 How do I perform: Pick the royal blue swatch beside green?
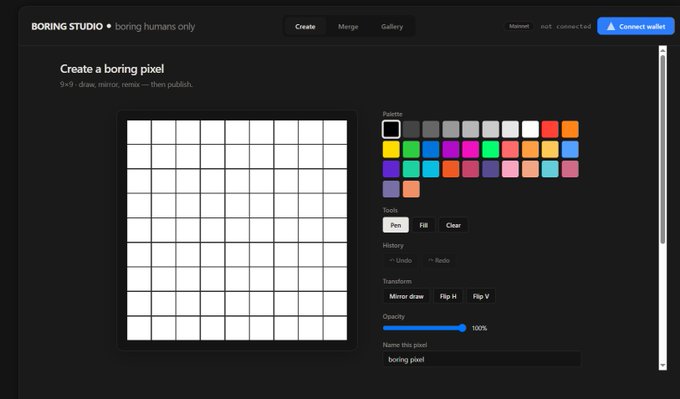click(x=431, y=149)
